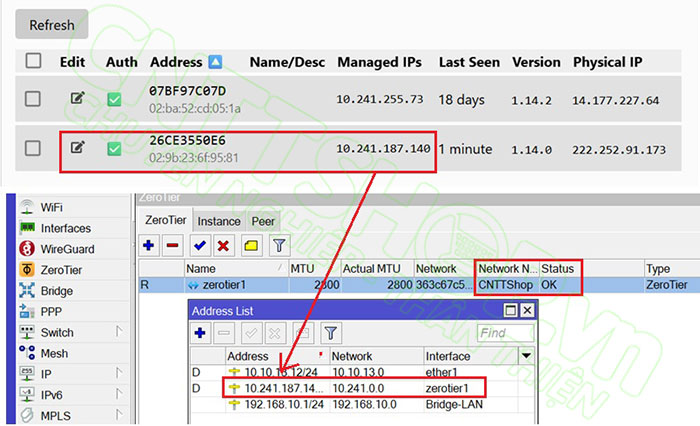Viewport: 700px width, 426px height.
Task: Click the red WireGuard icon
Action: pos(27,248)
